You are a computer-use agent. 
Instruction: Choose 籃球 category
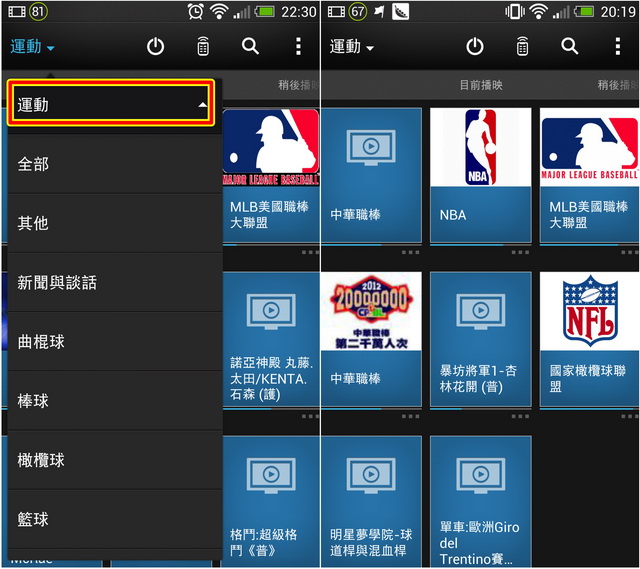click(x=115, y=519)
